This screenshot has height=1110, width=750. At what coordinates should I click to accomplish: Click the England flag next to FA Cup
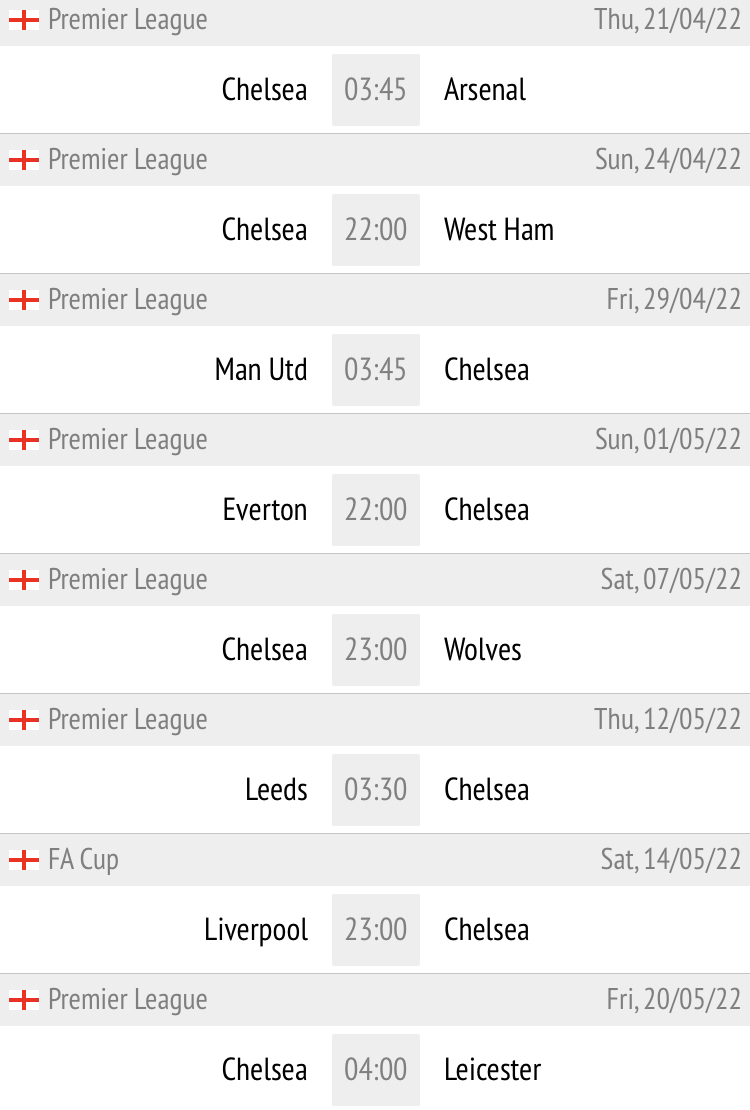24,860
